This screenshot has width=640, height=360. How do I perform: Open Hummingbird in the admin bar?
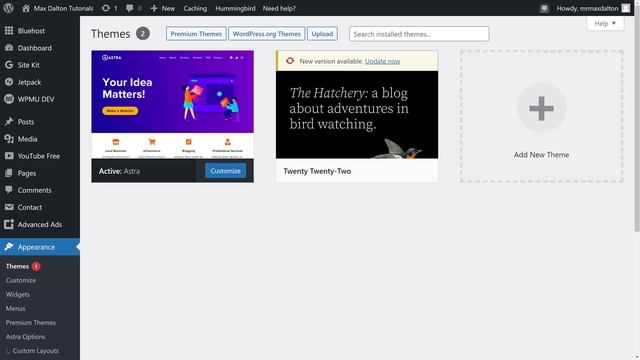235,8
